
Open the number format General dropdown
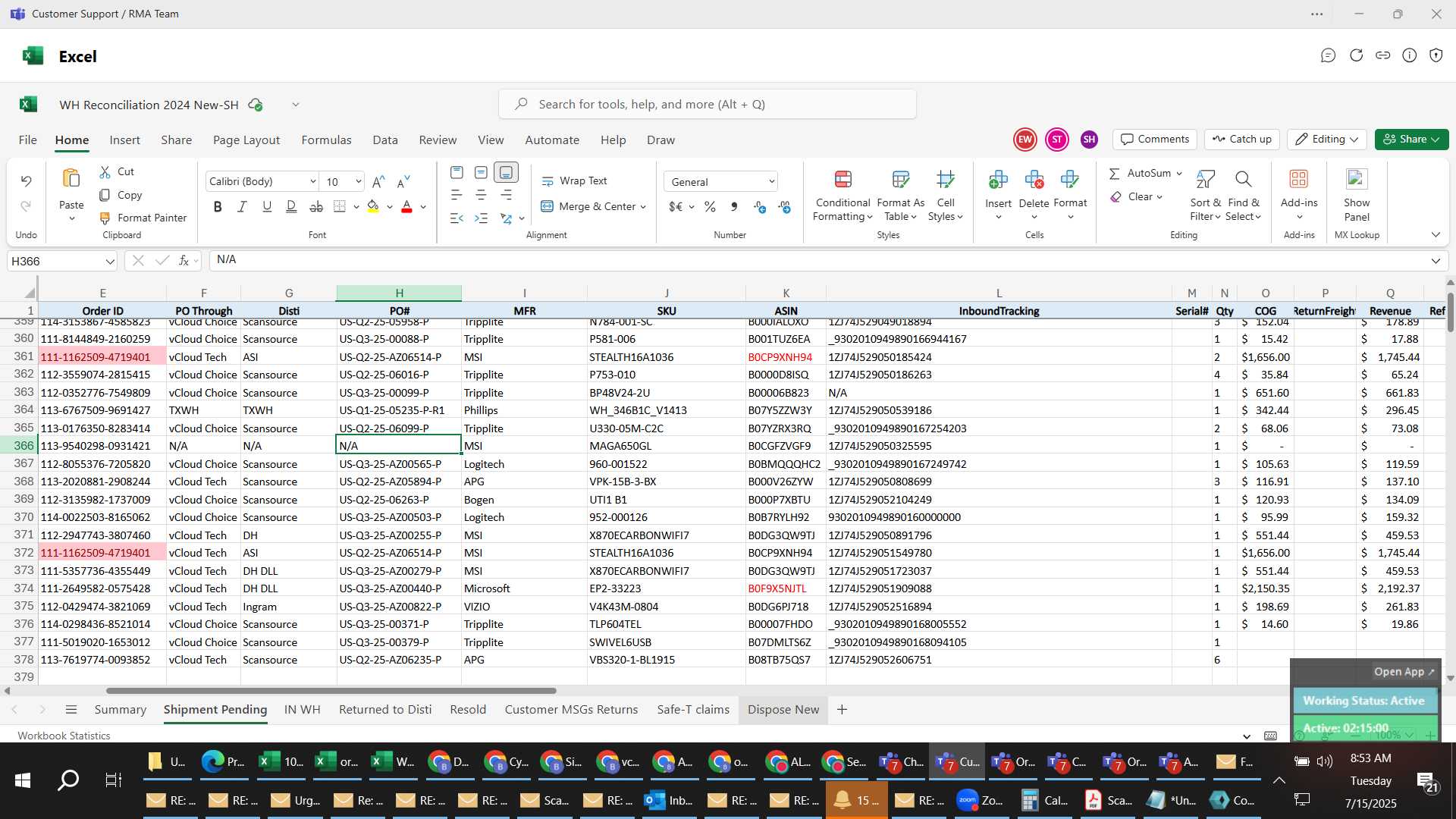click(x=771, y=182)
